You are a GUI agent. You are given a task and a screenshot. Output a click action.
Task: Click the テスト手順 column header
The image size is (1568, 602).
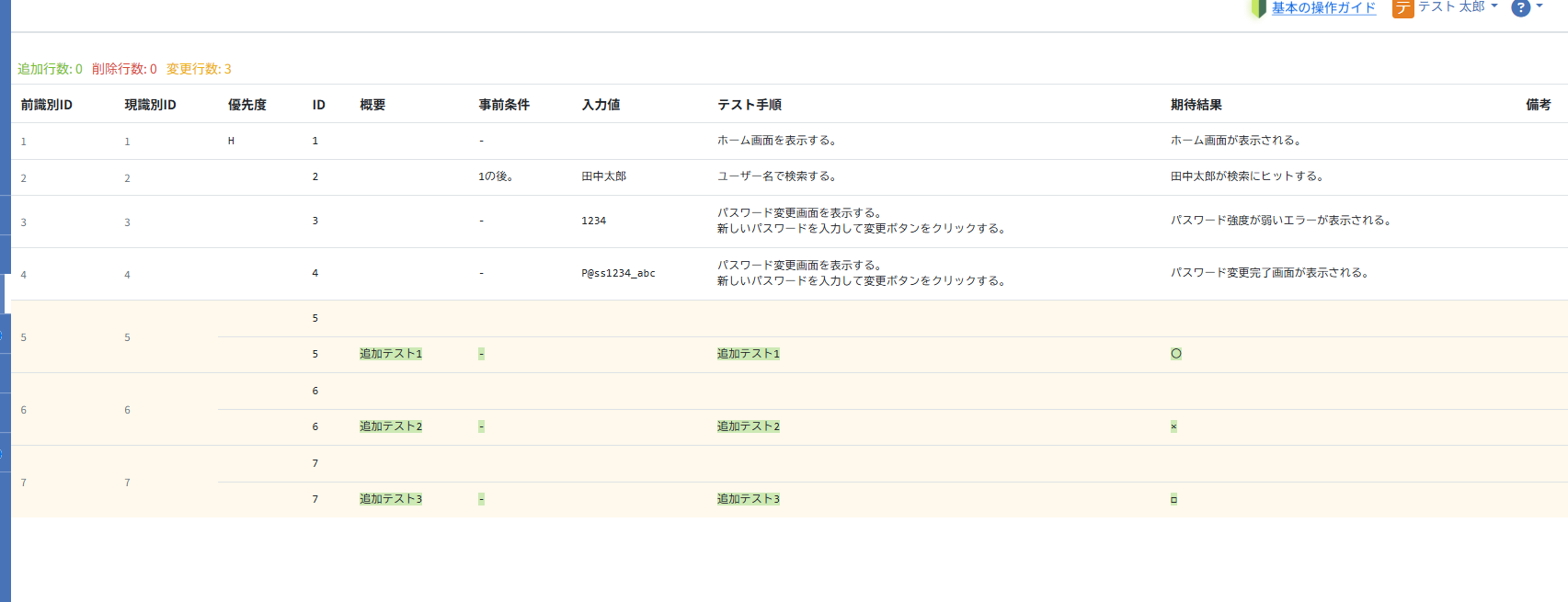[750, 105]
